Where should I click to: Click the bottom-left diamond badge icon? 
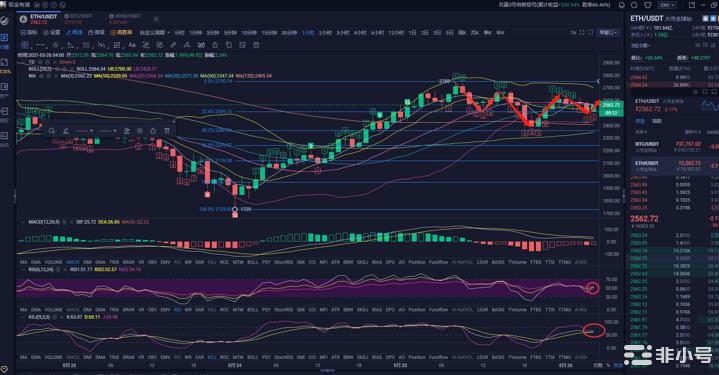5,369
